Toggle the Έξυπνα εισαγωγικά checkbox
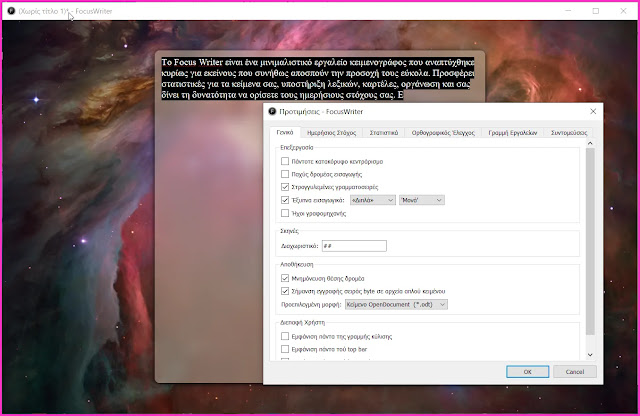Image resolution: width=640 pixels, height=416 pixels. pos(285,200)
